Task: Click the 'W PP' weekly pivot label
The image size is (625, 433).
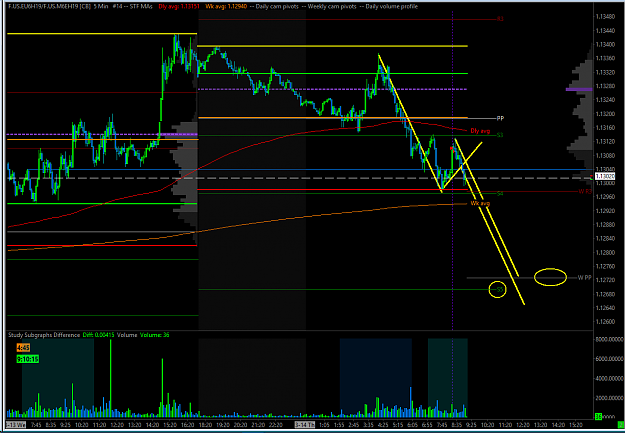Action: tap(585, 278)
